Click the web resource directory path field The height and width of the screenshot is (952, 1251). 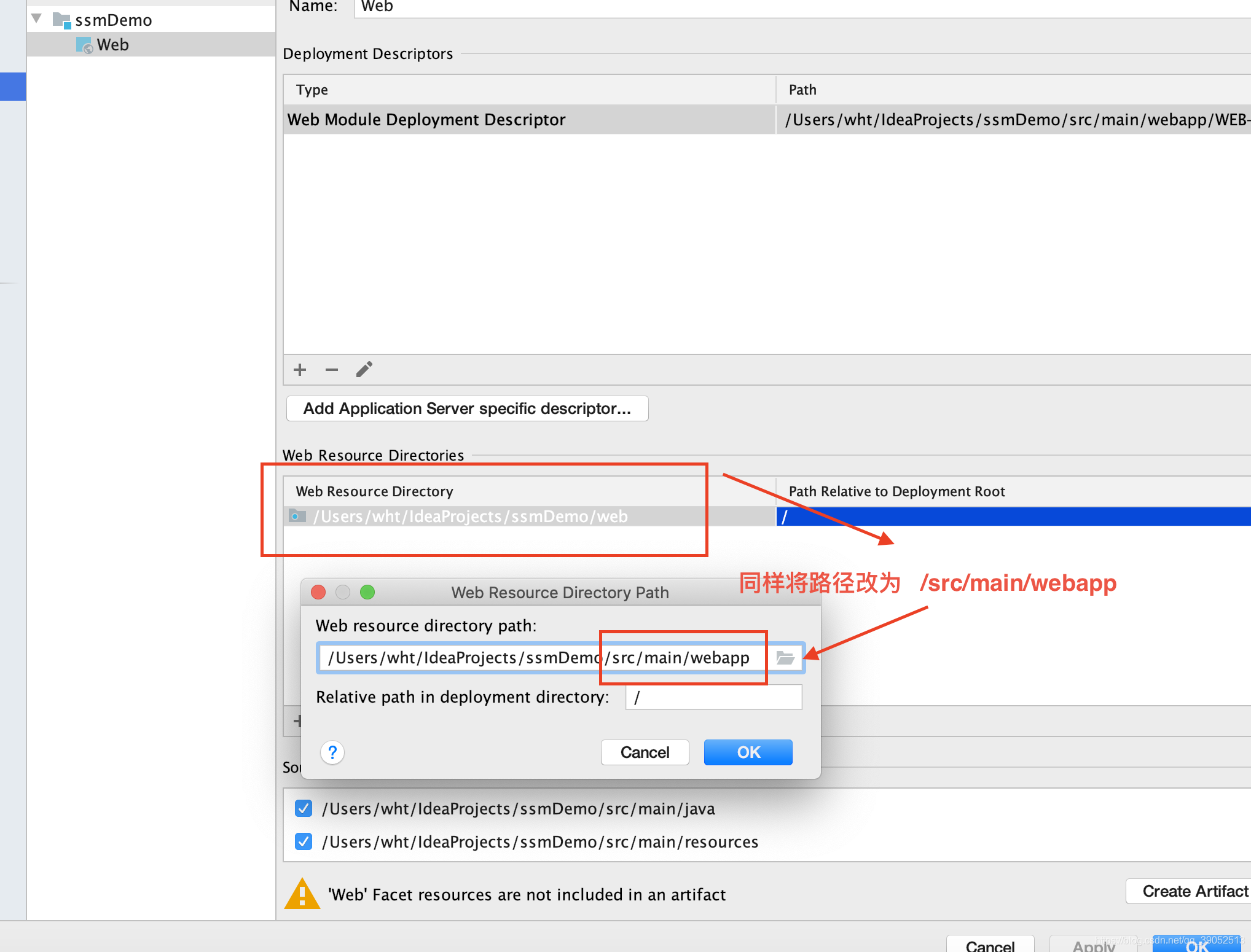click(x=461, y=658)
